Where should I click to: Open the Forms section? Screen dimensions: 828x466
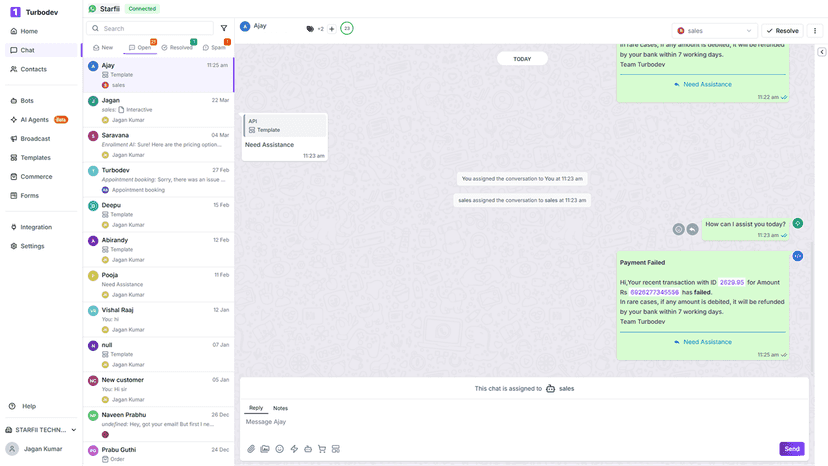[x=24, y=195]
